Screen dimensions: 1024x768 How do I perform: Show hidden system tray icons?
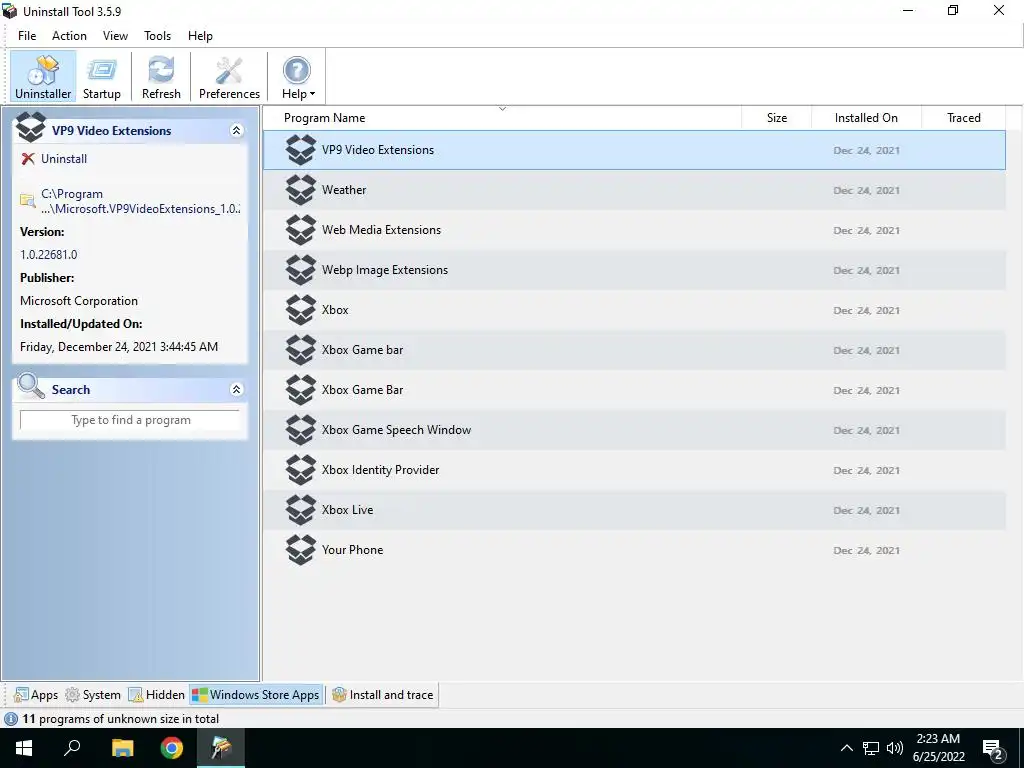click(x=846, y=748)
